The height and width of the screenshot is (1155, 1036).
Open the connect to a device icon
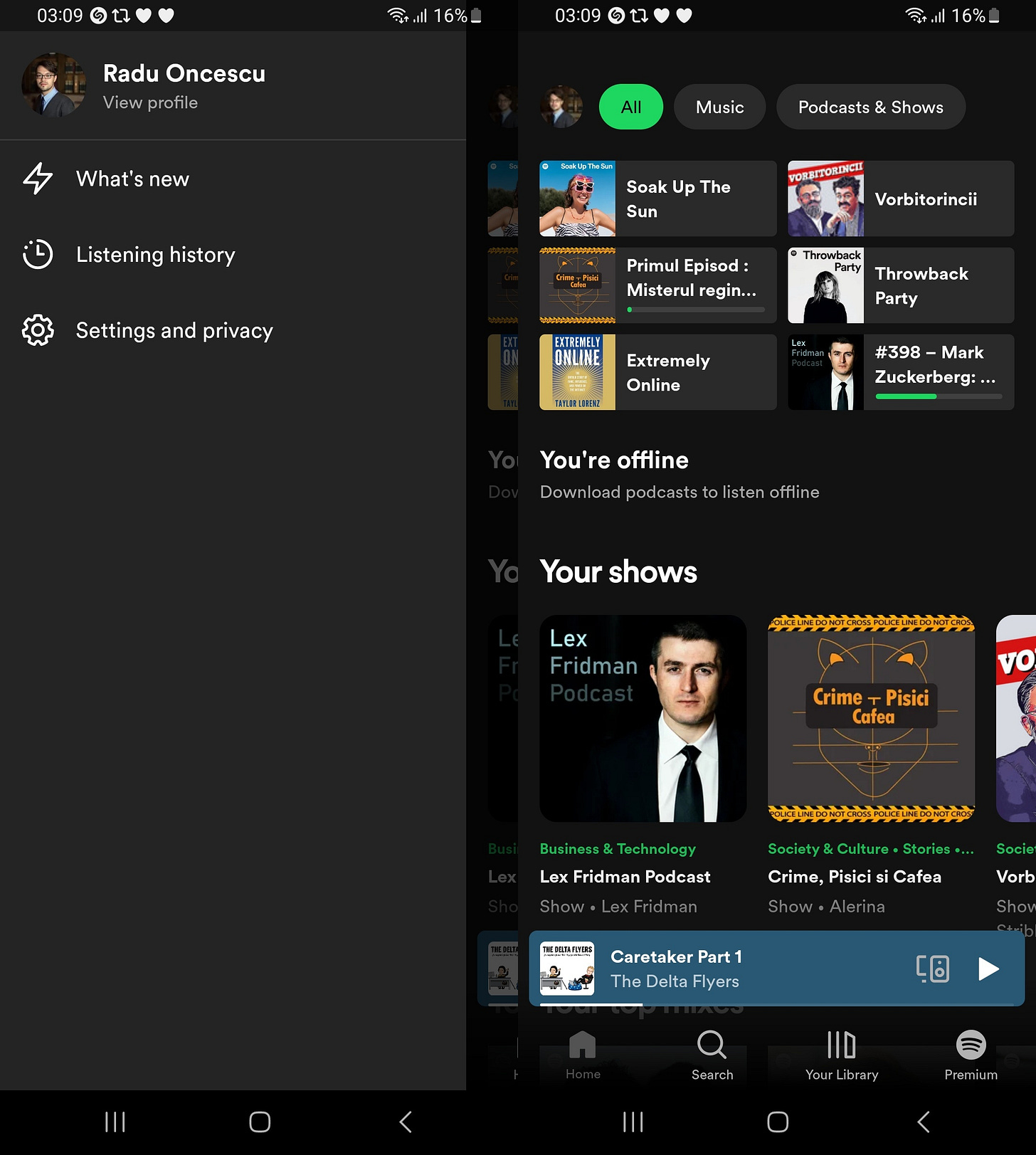[933, 969]
